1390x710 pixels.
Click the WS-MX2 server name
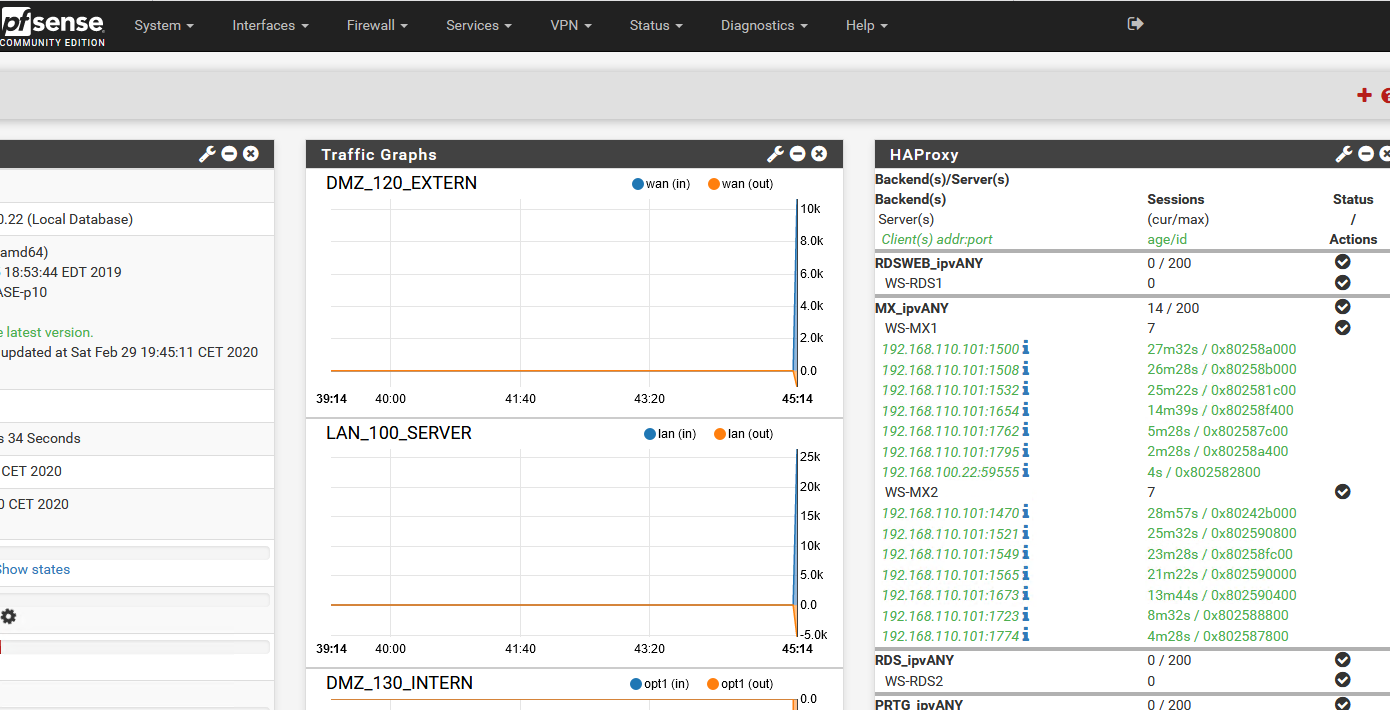click(911, 492)
